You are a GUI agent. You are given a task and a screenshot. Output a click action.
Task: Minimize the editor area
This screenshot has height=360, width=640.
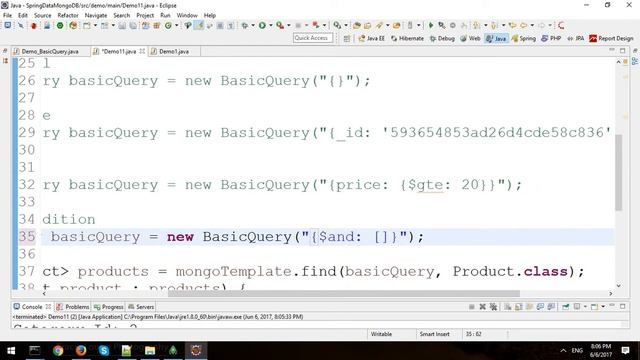(611, 50)
